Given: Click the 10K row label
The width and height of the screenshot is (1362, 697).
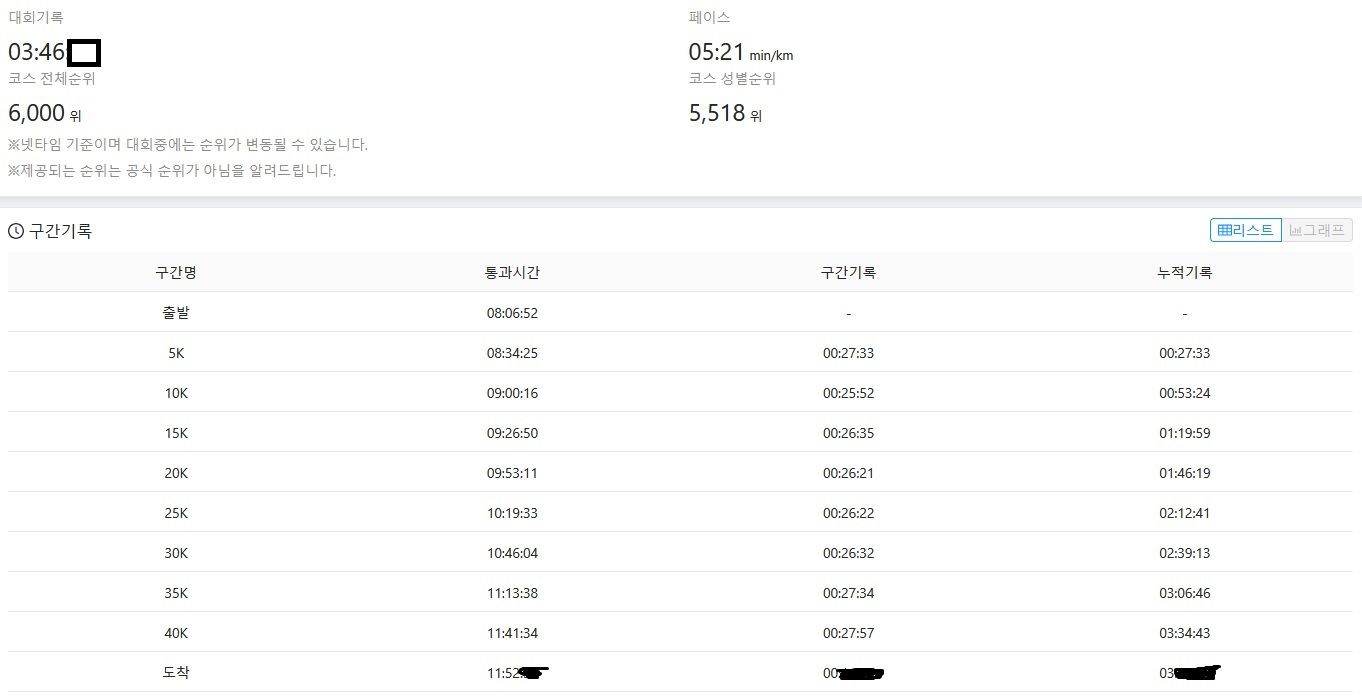Looking at the screenshot, I should 176,393.
